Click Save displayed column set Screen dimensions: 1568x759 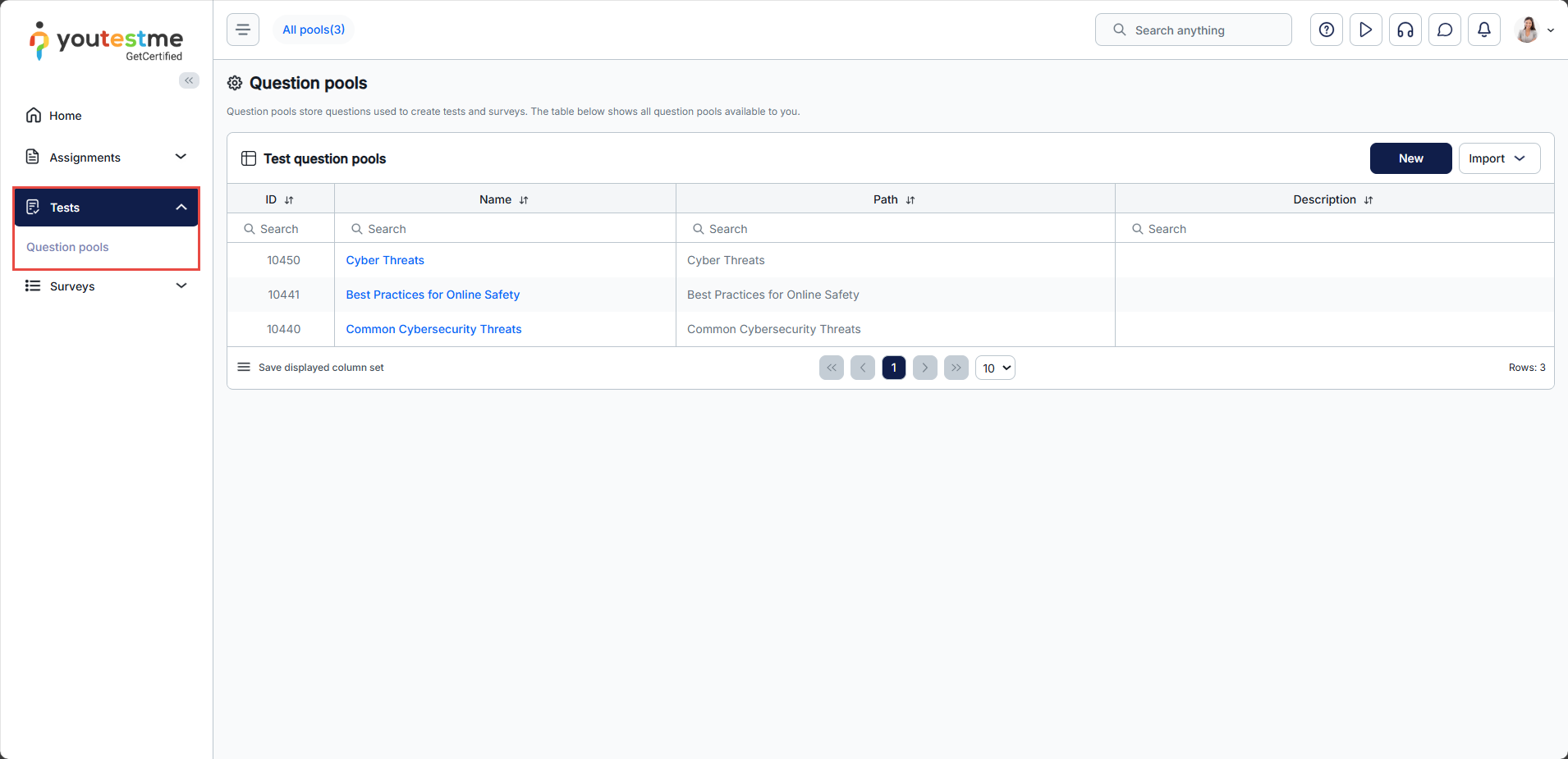[320, 368]
